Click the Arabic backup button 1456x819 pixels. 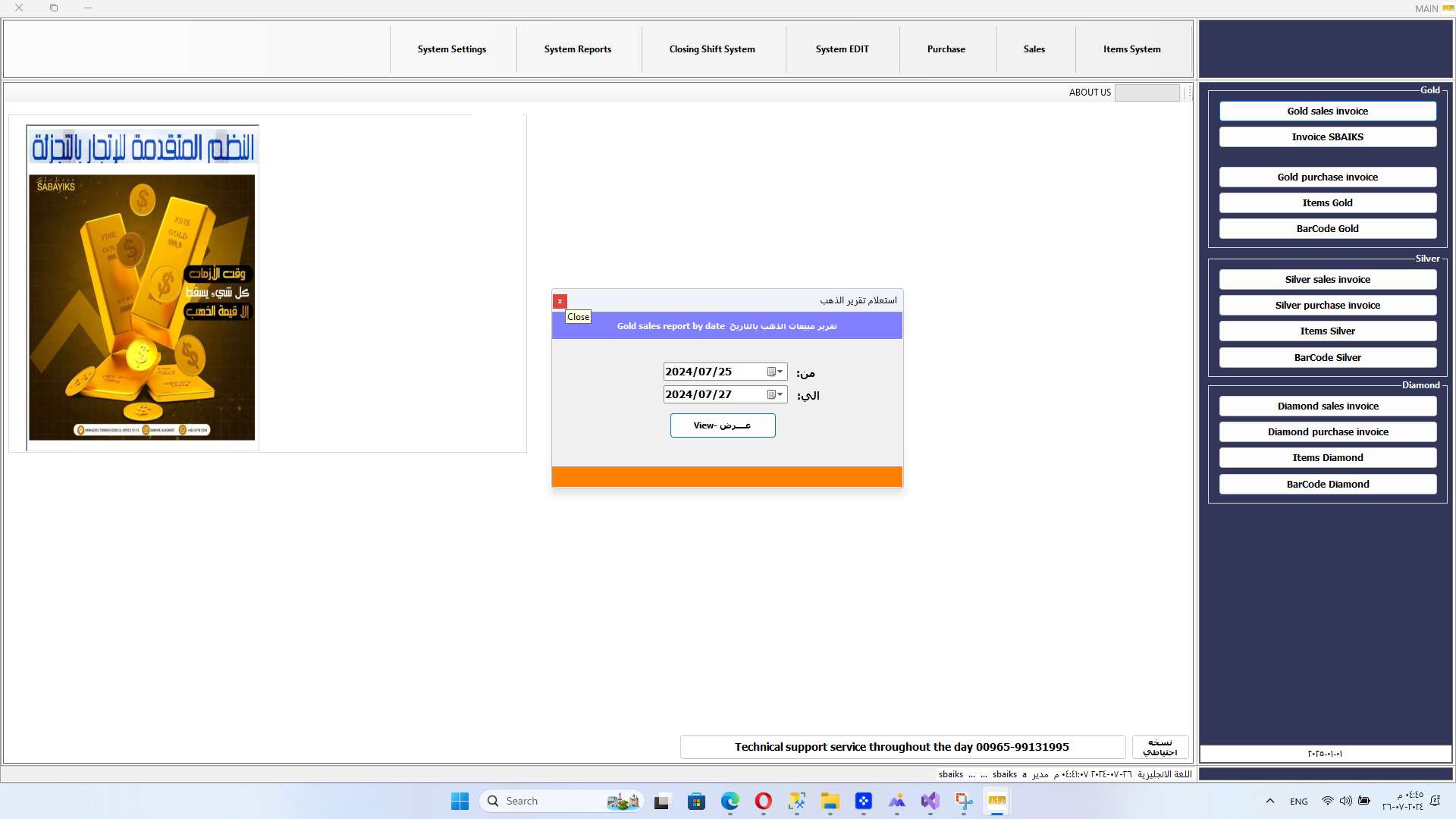(1159, 747)
